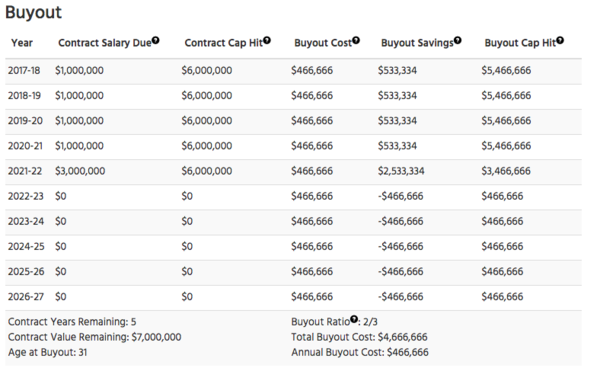Click the Buyout Ratio 2/3 value
600x368 pixels.
370,322
